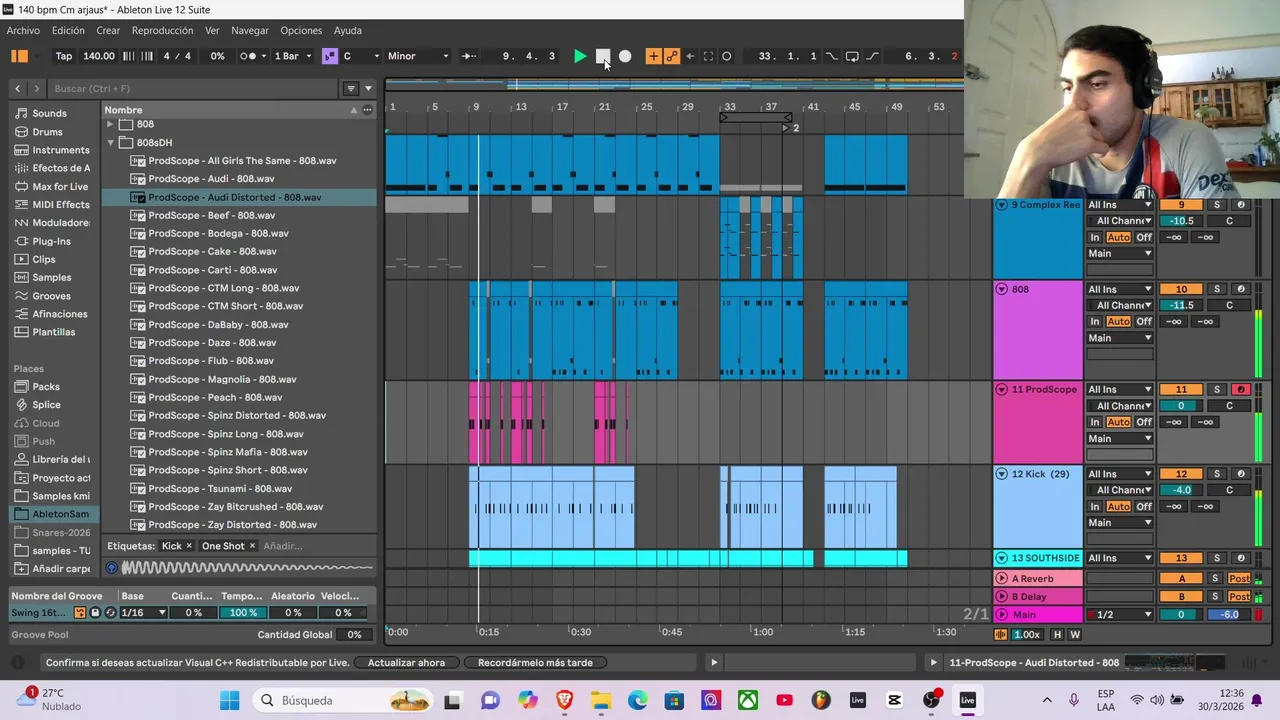Fold the 808 track with its triangle
Image resolution: width=1280 pixels, height=720 pixels.
click(x=1001, y=289)
